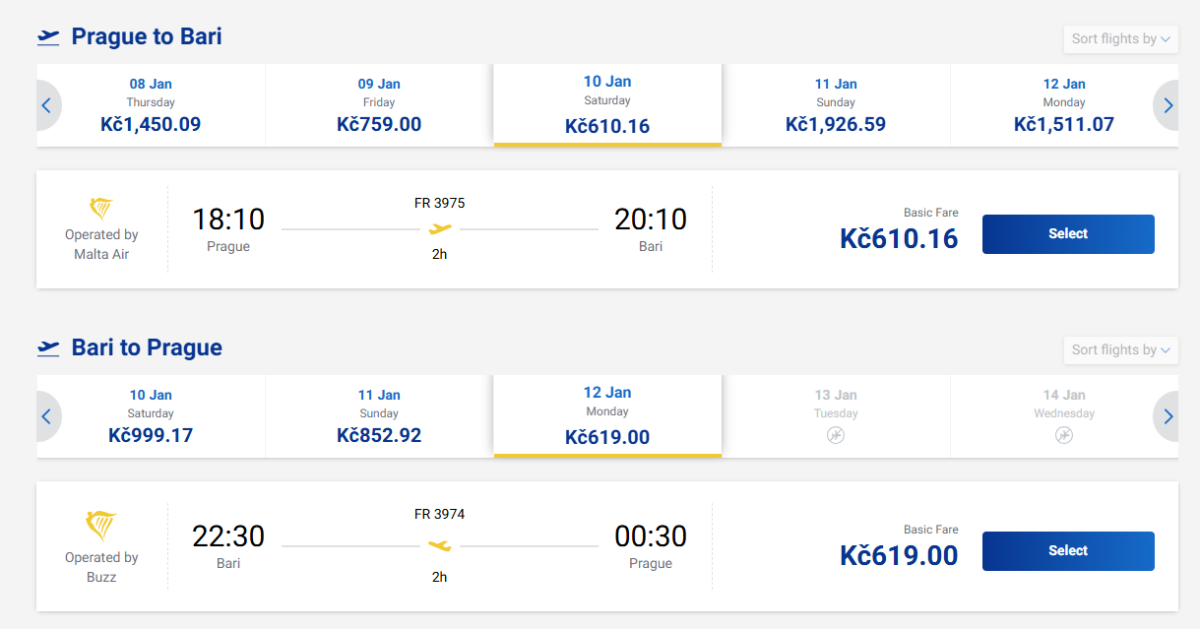Select the Kč610.16 Prague to Bari flight
The width and height of the screenshot is (1200, 629).
point(1068,234)
